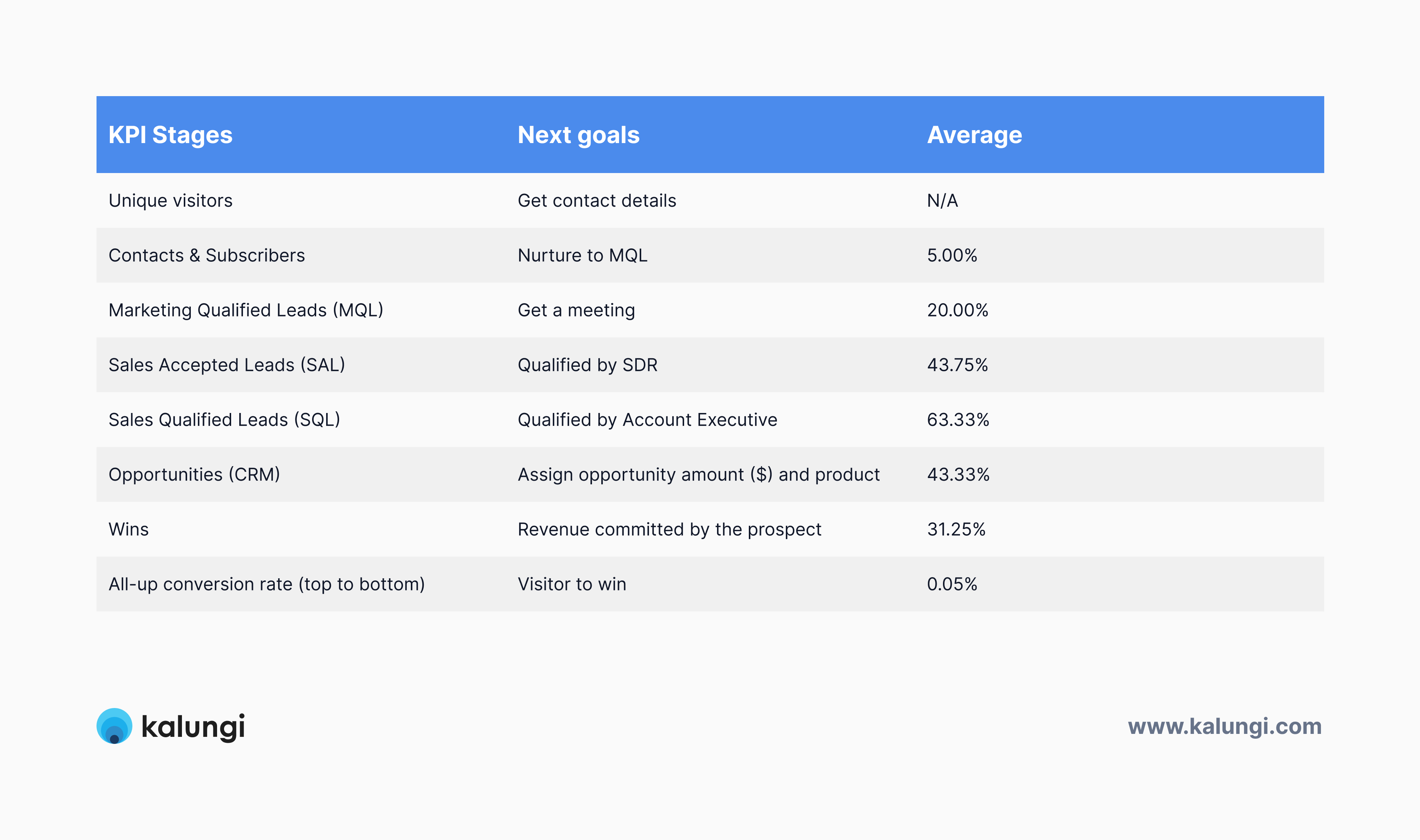The image size is (1420, 840).
Task: Click the Contacts & Subscribers cell
Action: tap(207, 255)
